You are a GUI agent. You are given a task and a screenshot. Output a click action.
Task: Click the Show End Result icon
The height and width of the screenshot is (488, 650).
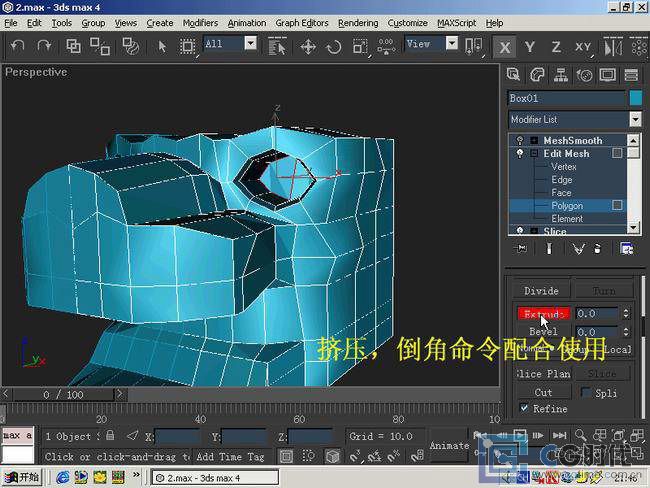549,248
